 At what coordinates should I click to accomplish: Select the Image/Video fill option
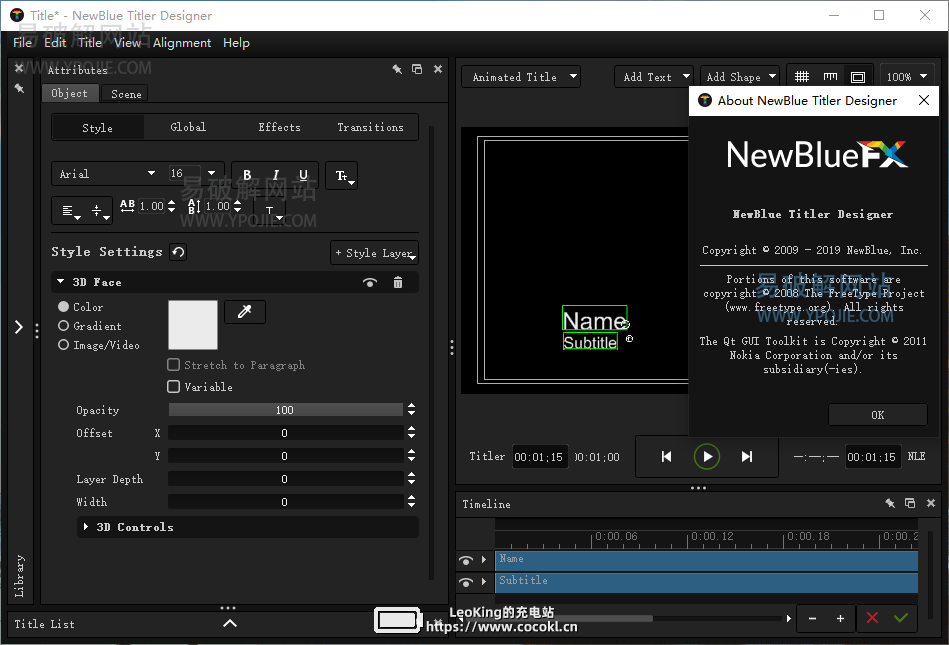pos(64,345)
